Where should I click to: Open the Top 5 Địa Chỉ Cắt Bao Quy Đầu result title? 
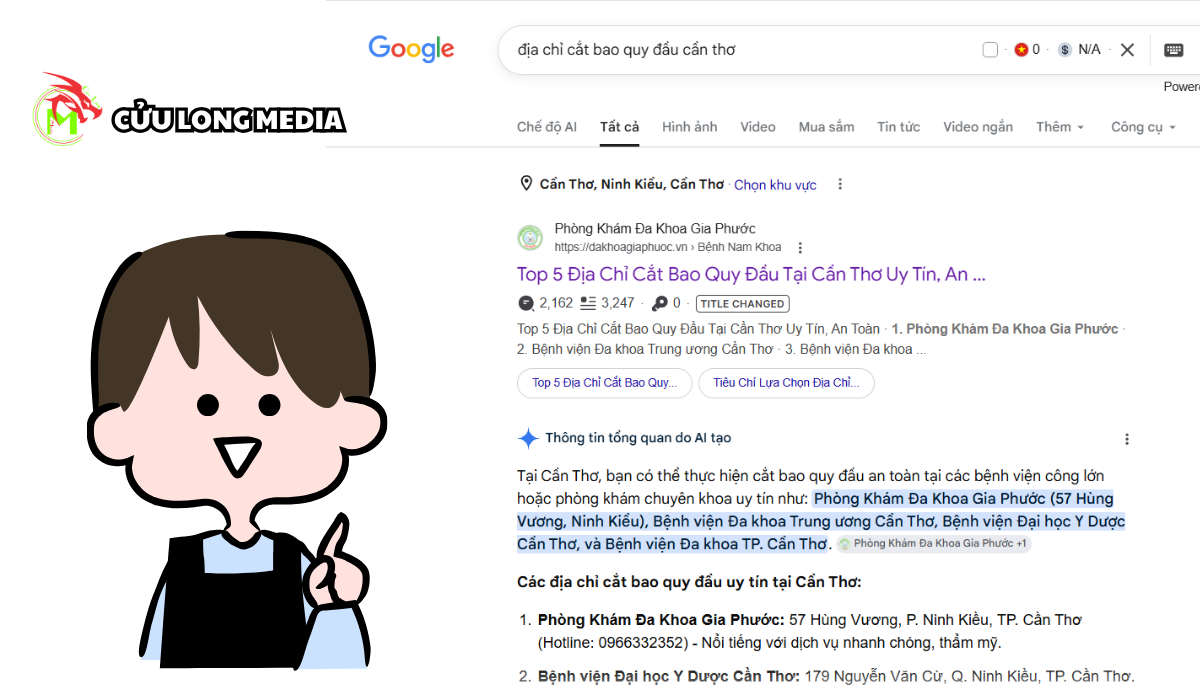(751, 274)
